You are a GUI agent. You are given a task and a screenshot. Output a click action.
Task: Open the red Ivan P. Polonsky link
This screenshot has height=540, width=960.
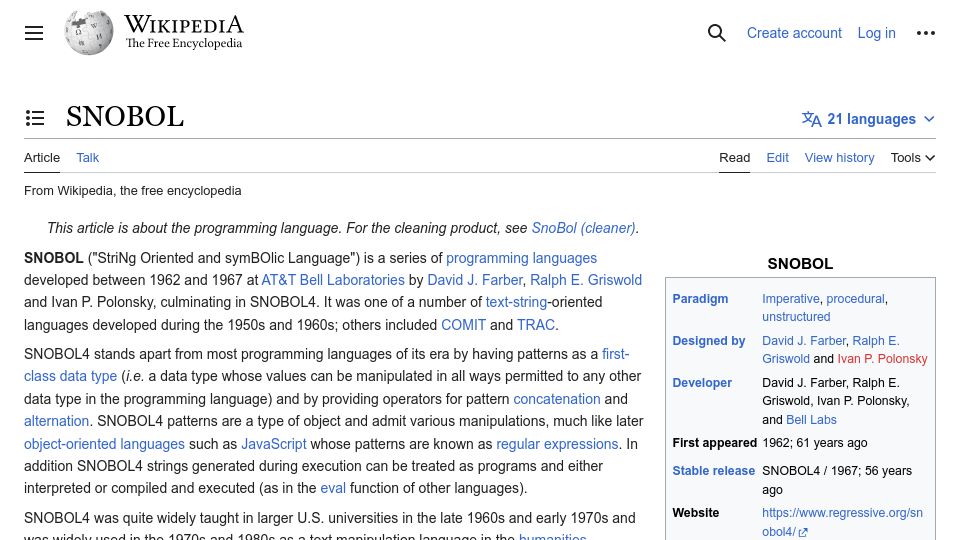882,359
